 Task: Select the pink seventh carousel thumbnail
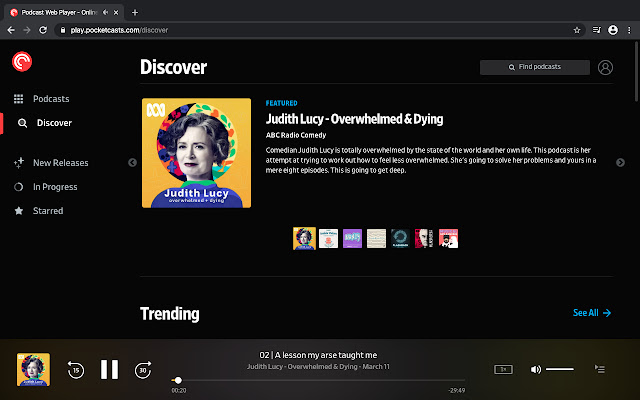[x=448, y=238]
